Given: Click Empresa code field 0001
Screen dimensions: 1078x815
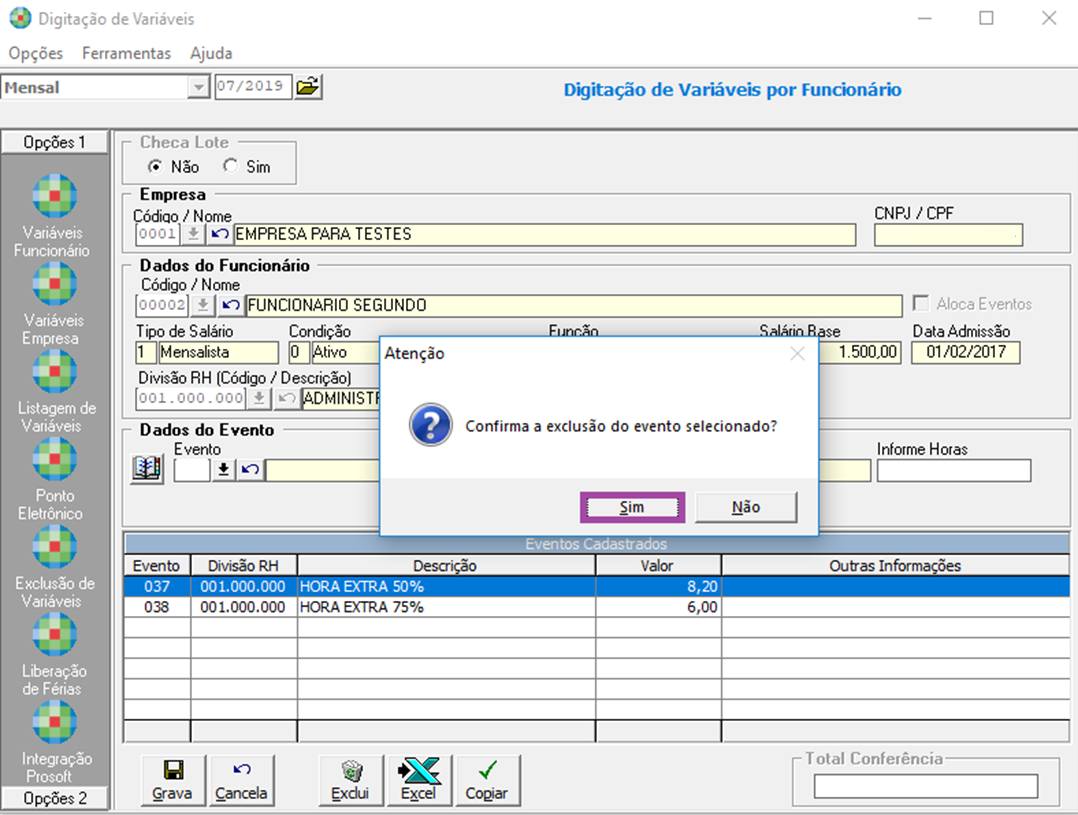Looking at the screenshot, I should tap(157, 234).
